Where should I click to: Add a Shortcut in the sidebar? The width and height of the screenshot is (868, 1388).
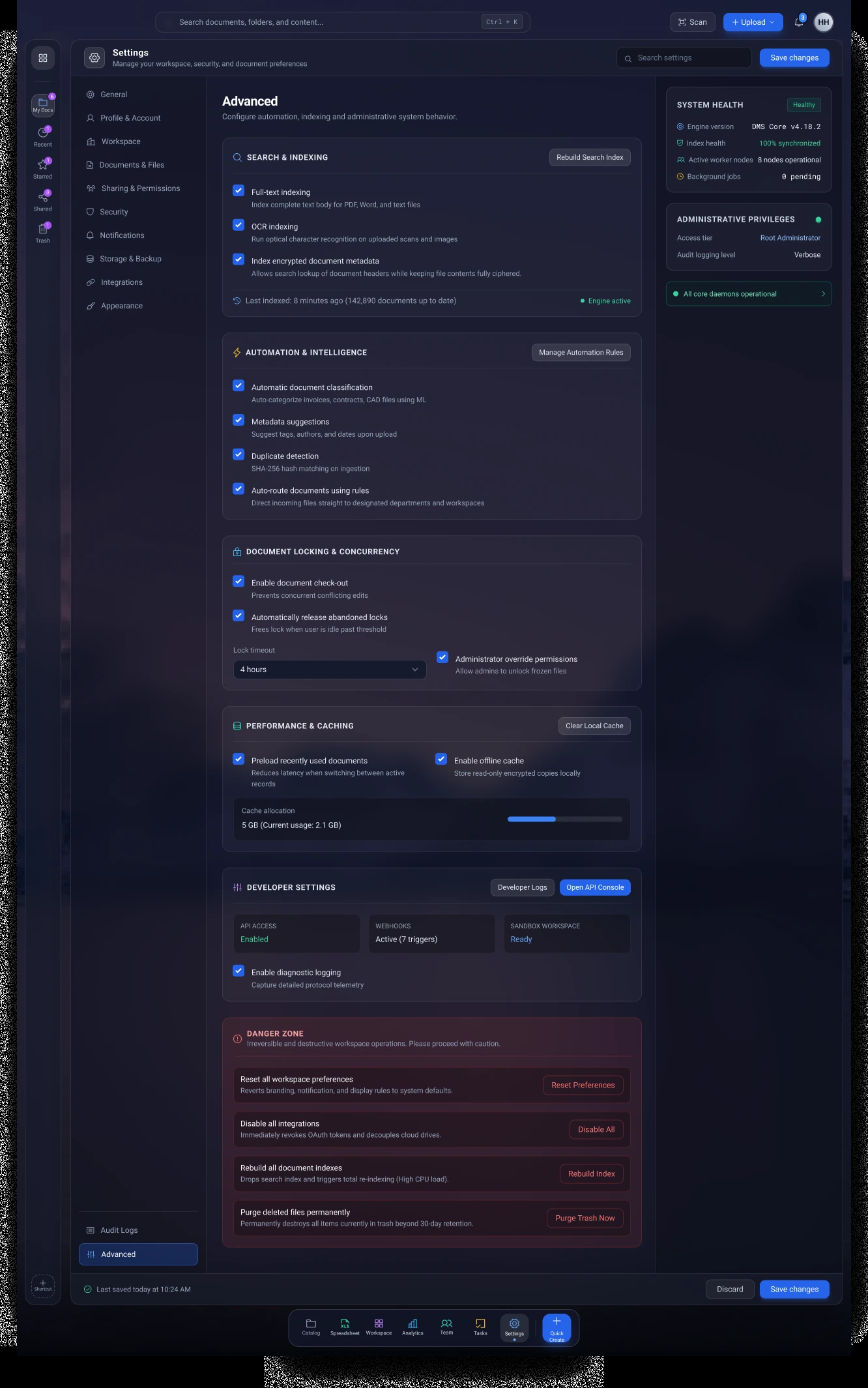click(43, 1285)
